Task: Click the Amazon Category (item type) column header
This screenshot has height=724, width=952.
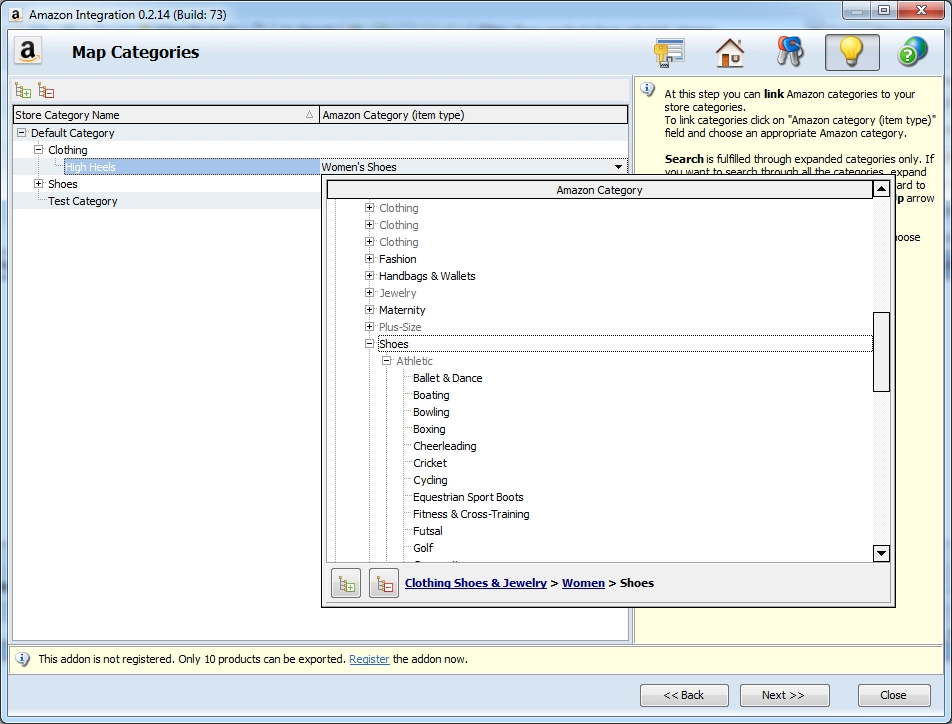Action: (x=474, y=115)
